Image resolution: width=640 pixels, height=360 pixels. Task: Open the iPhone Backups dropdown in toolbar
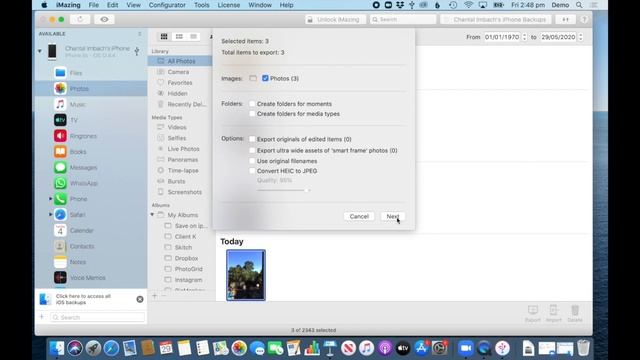click(496, 19)
